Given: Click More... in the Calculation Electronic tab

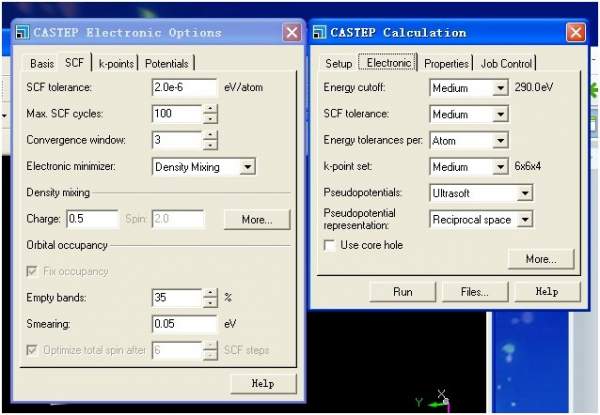Looking at the screenshot, I should coord(541,259).
